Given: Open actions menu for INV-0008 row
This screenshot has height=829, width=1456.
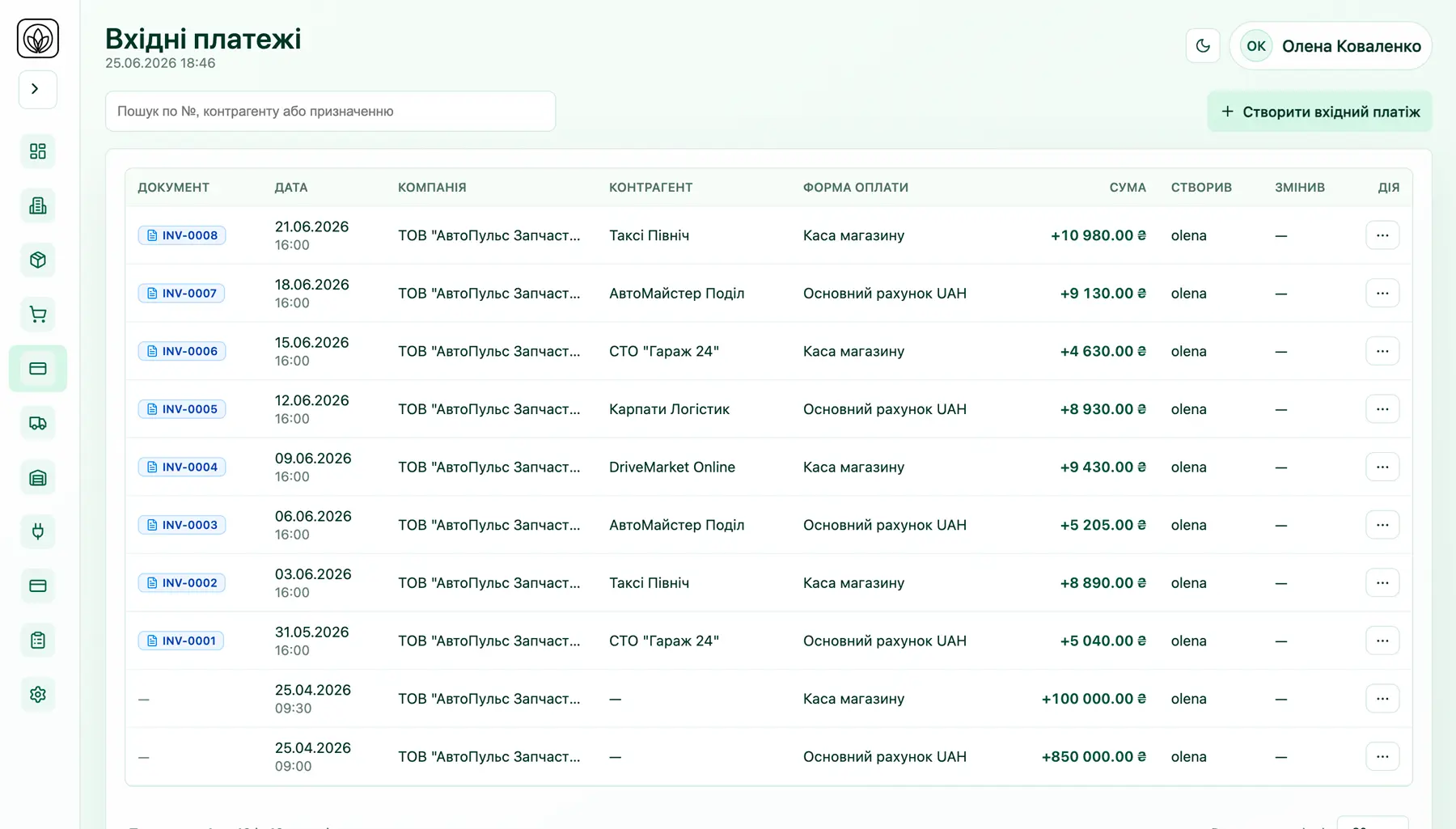Looking at the screenshot, I should [x=1382, y=235].
